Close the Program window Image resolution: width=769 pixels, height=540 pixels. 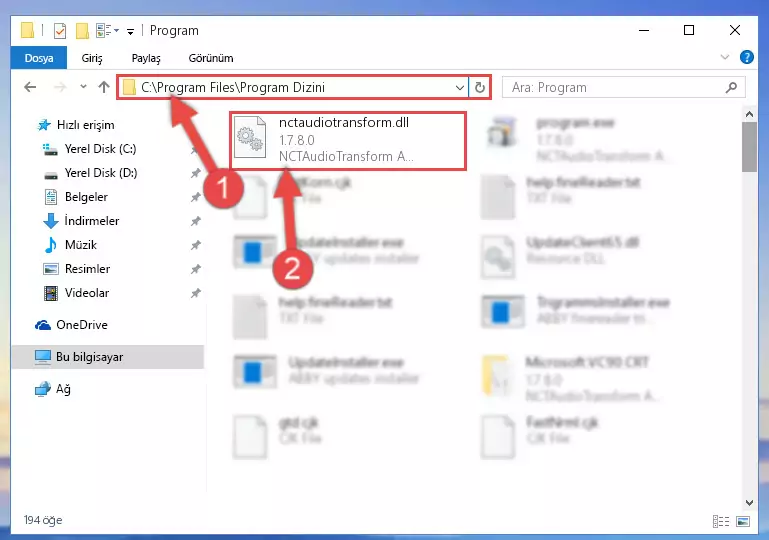[734, 30]
